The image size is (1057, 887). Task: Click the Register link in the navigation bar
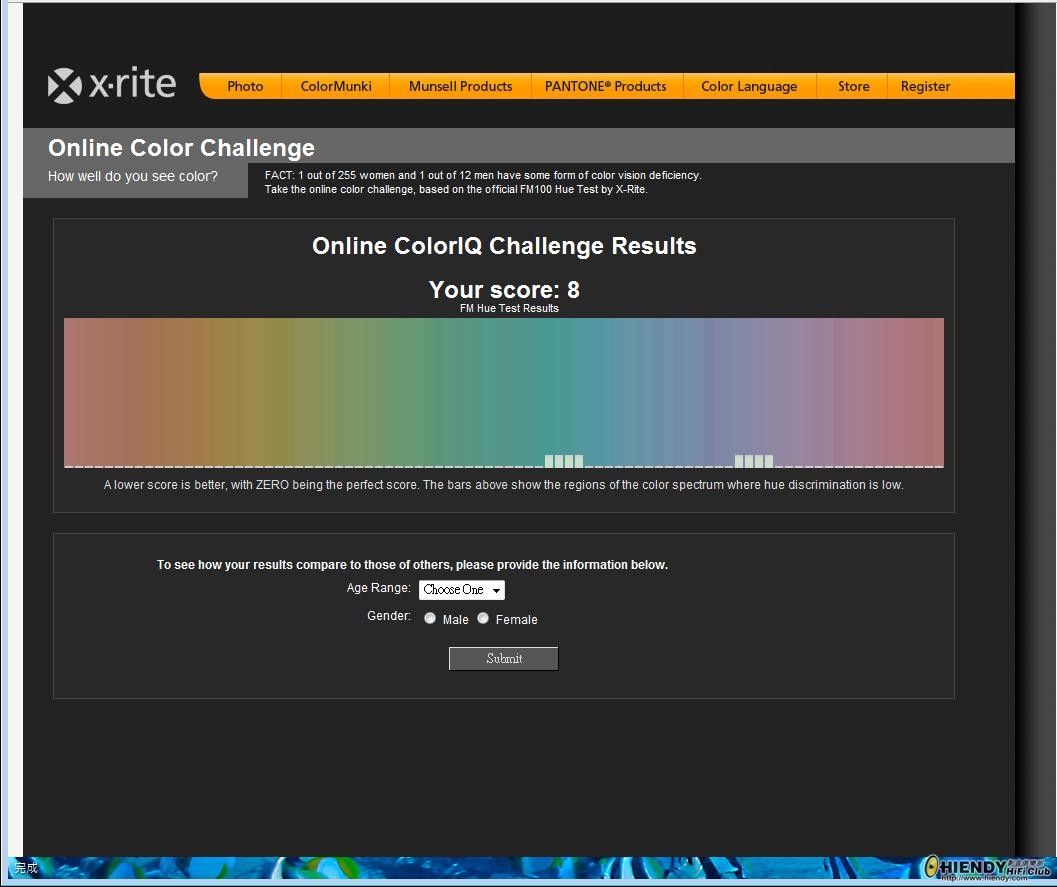tap(925, 86)
